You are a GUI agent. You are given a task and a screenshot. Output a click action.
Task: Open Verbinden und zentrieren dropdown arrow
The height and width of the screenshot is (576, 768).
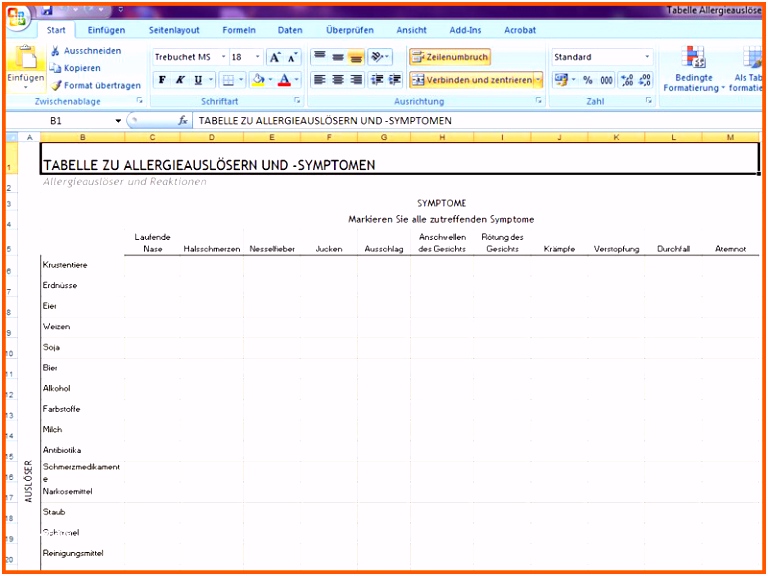(x=539, y=80)
